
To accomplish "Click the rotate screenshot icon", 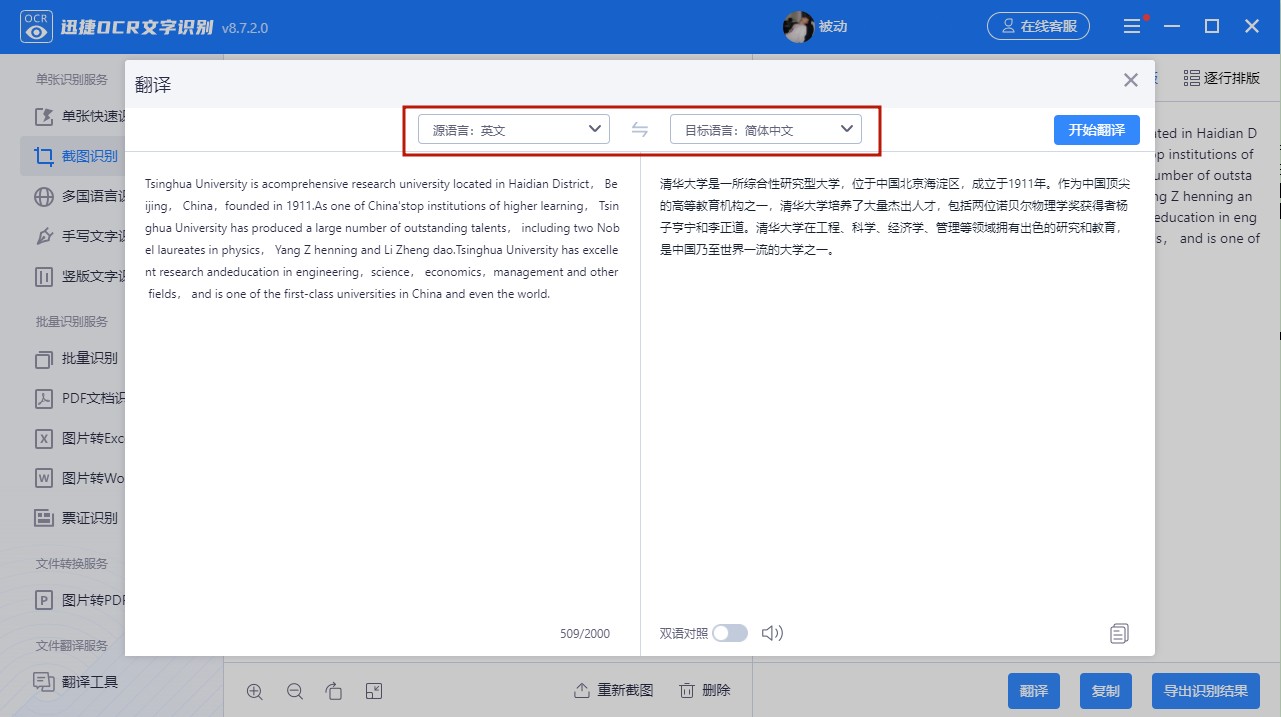I will [333, 690].
